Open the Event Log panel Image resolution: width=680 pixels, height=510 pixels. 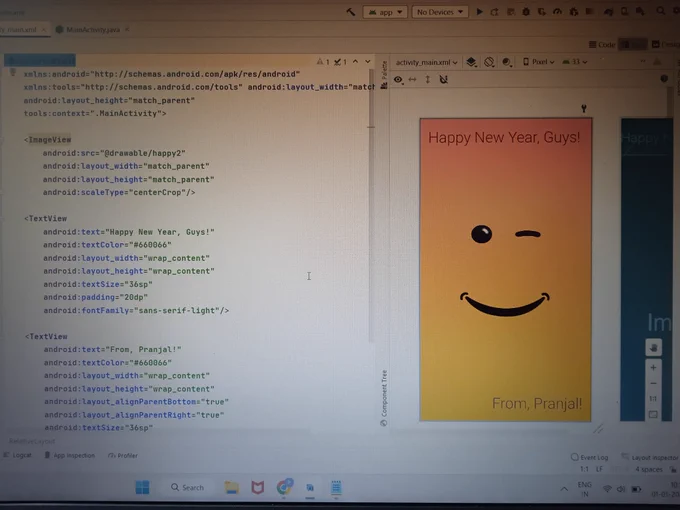click(589, 457)
